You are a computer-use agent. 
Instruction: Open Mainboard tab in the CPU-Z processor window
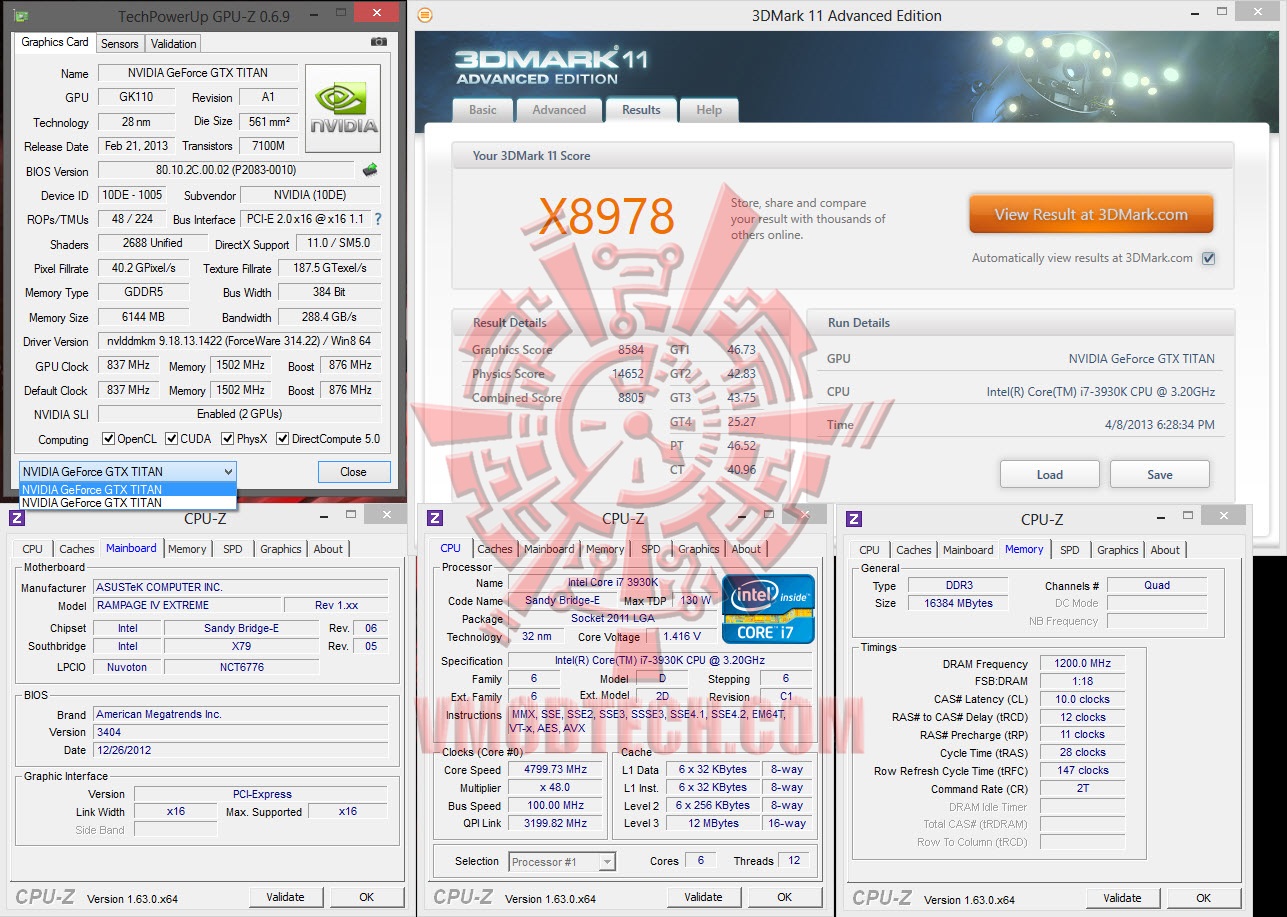point(549,549)
